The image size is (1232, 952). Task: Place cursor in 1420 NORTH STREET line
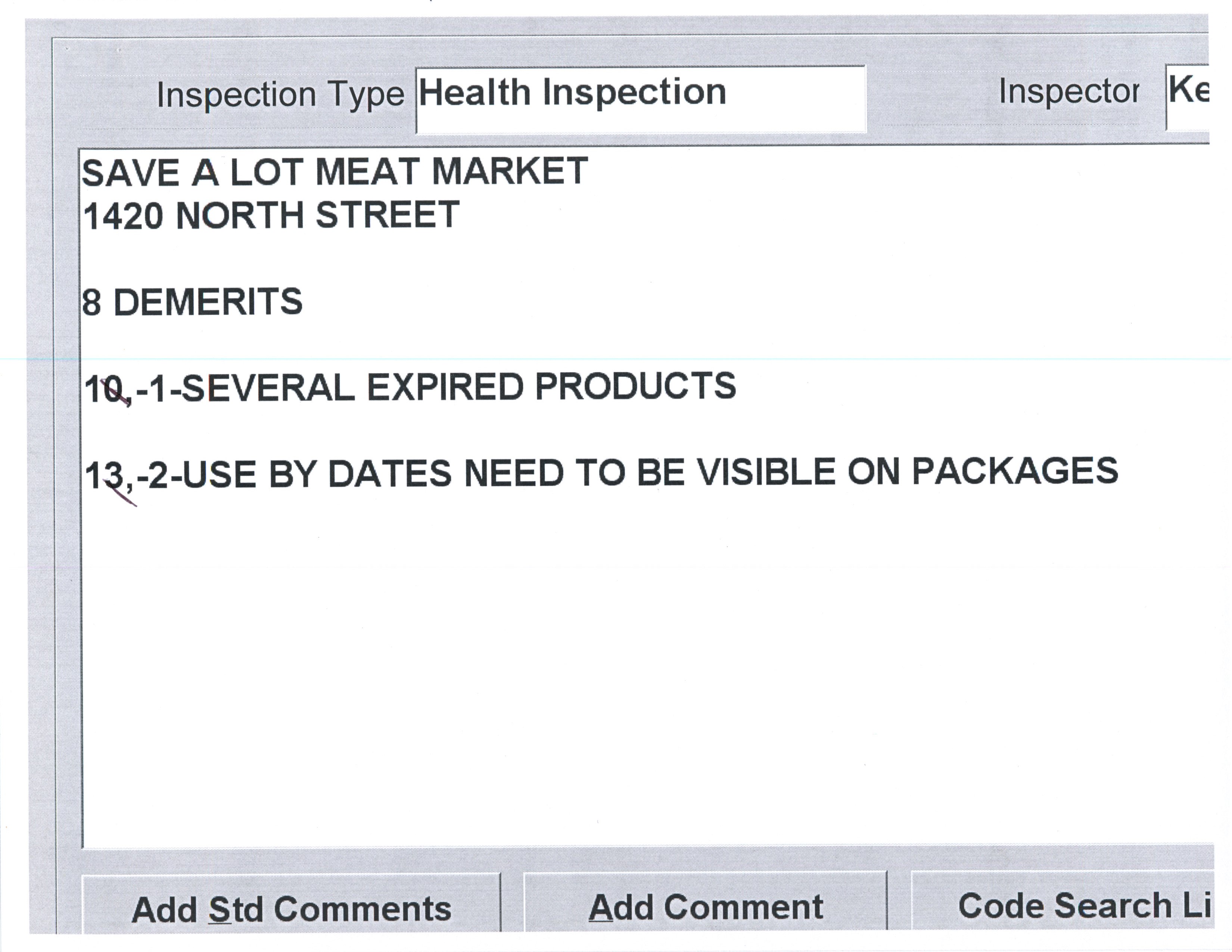(271, 215)
